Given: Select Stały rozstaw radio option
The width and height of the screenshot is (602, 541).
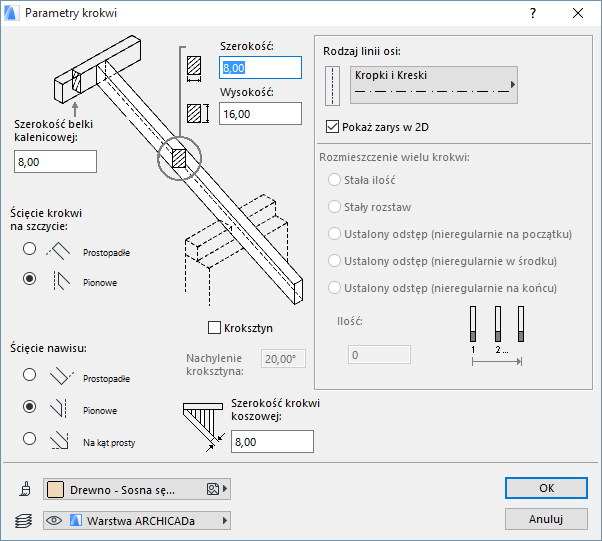Looking at the screenshot, I should coord(334,207).
